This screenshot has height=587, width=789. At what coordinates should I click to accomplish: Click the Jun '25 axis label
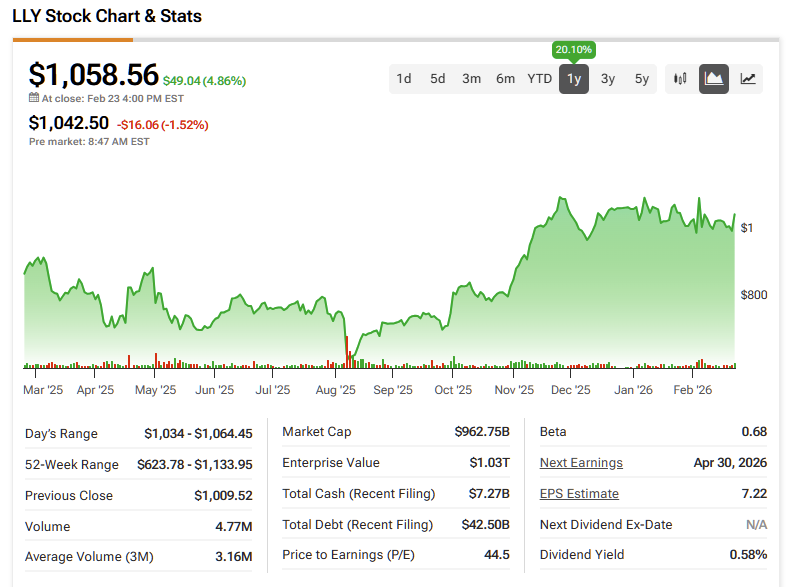pyautogui.click(x=214, y=390)
